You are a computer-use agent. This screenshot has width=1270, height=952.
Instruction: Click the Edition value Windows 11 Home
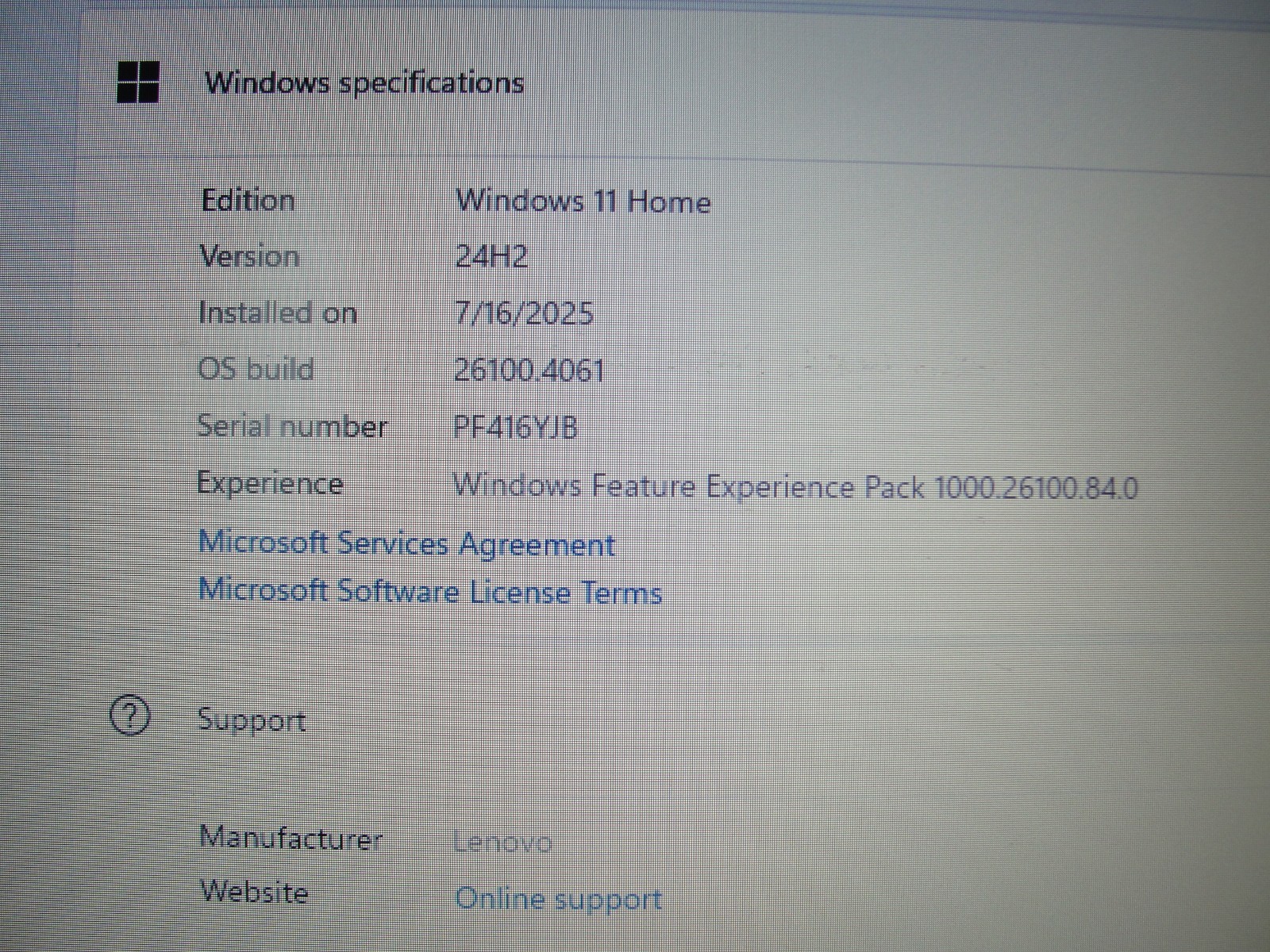pyautogui.click(x=583, y=201)
